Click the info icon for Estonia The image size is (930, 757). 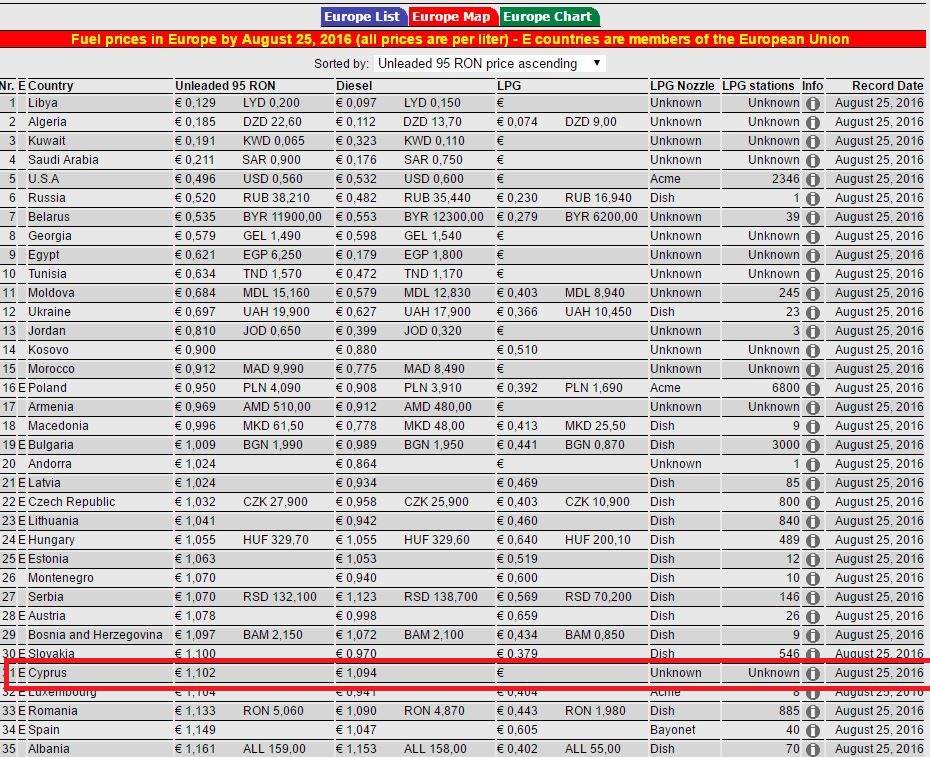[x=813, y=559]
